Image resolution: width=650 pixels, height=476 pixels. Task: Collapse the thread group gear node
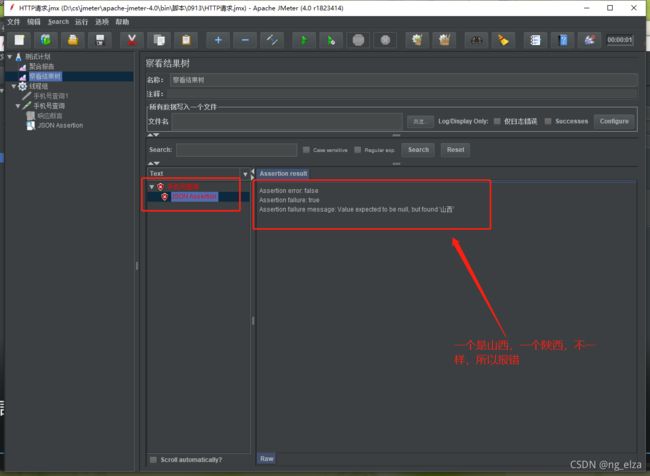tap(14, 86)
